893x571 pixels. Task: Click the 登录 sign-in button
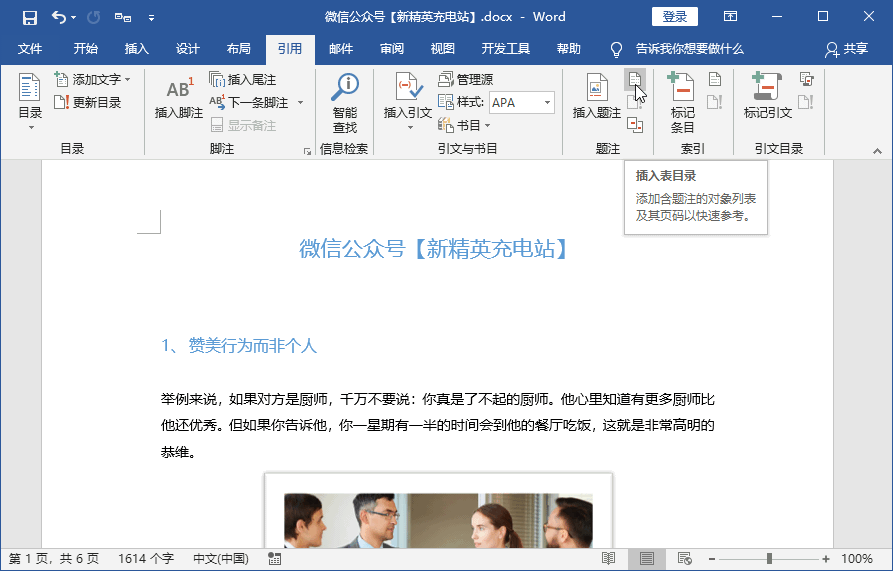675,17
